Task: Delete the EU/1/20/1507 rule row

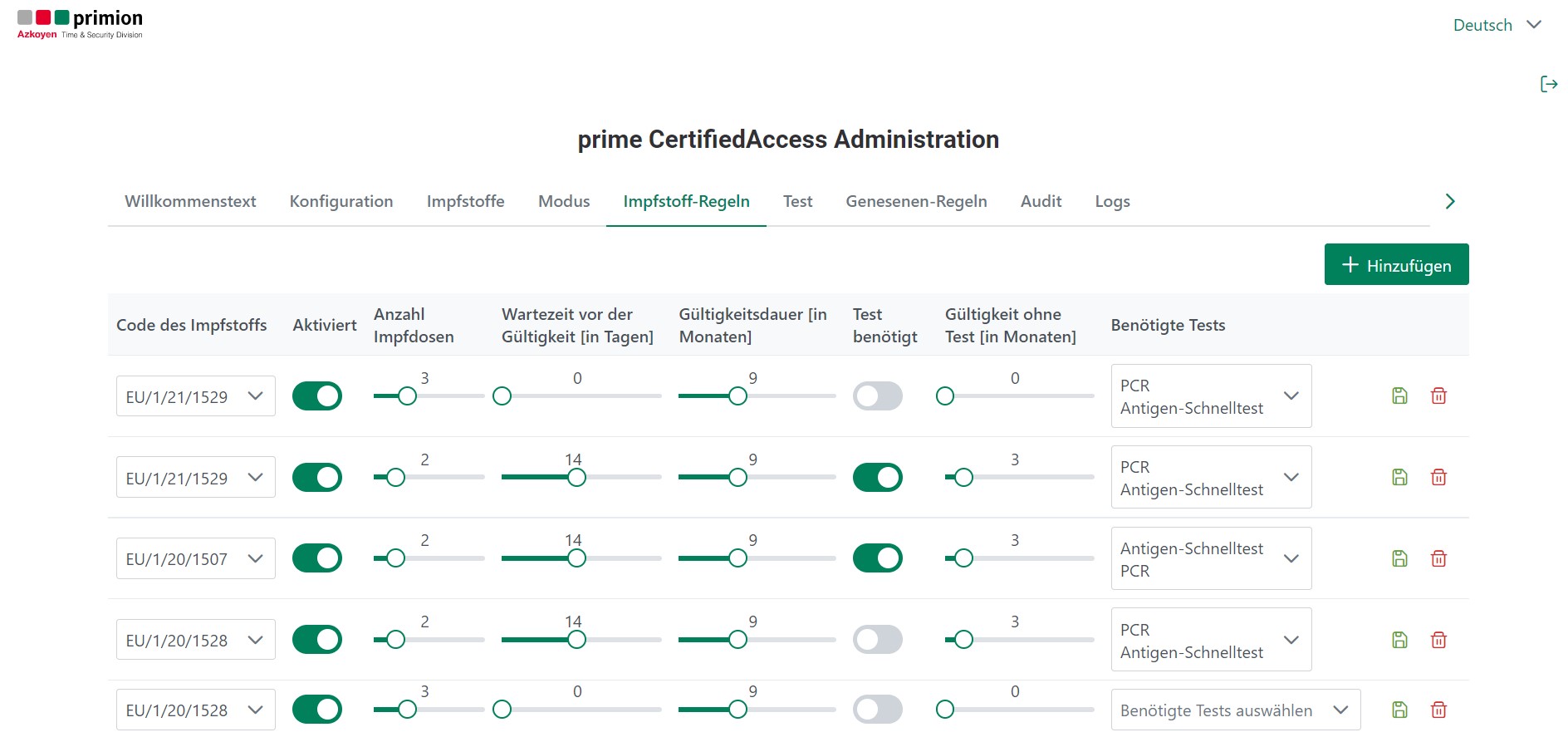Action: (x=1438, y=559)
